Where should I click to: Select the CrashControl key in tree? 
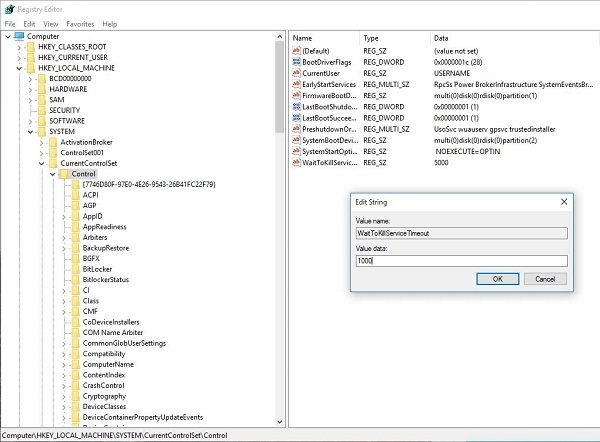pyautogui.click(x=103, y=385)
